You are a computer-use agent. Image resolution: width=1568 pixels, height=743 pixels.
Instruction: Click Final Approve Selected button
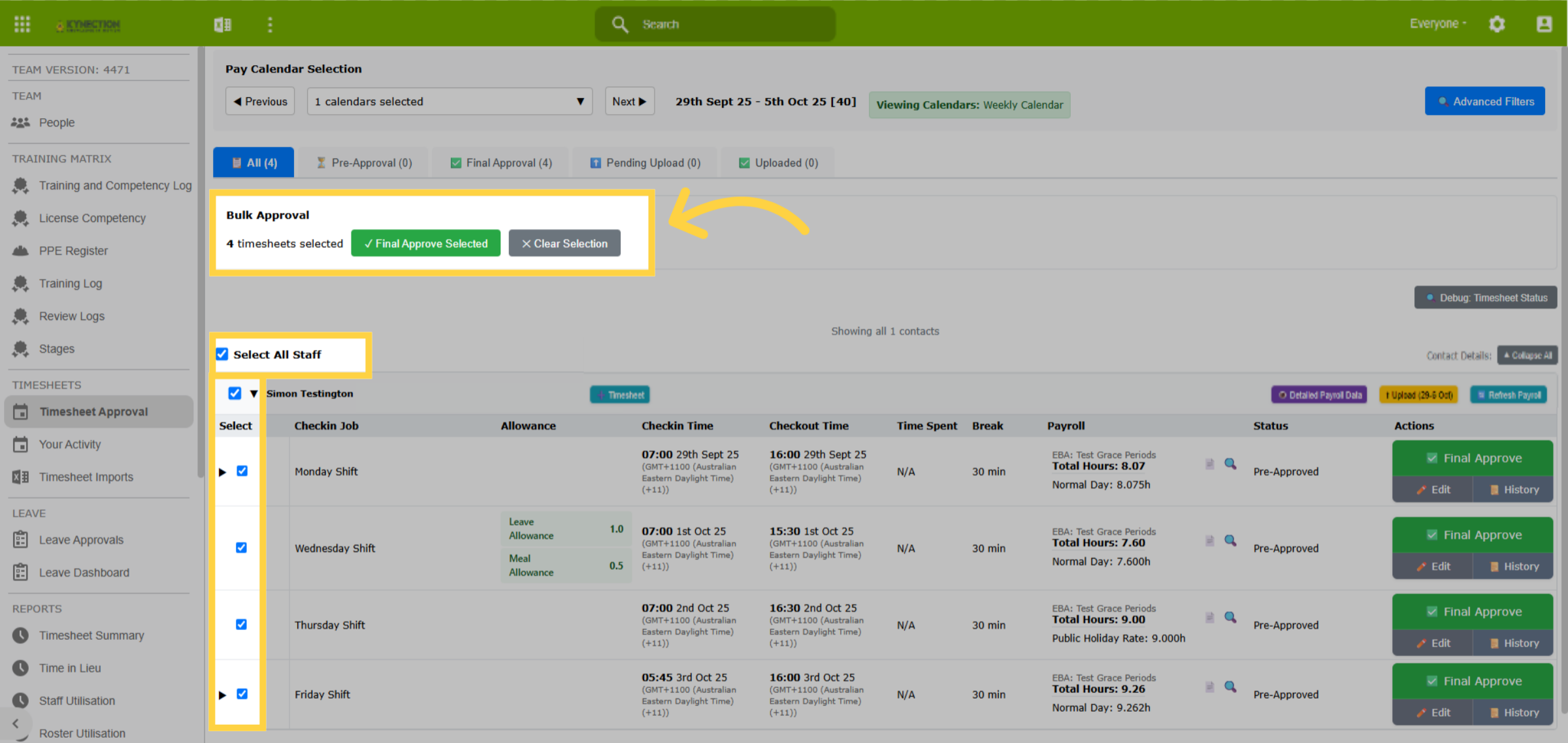click(x=426, y=243)
